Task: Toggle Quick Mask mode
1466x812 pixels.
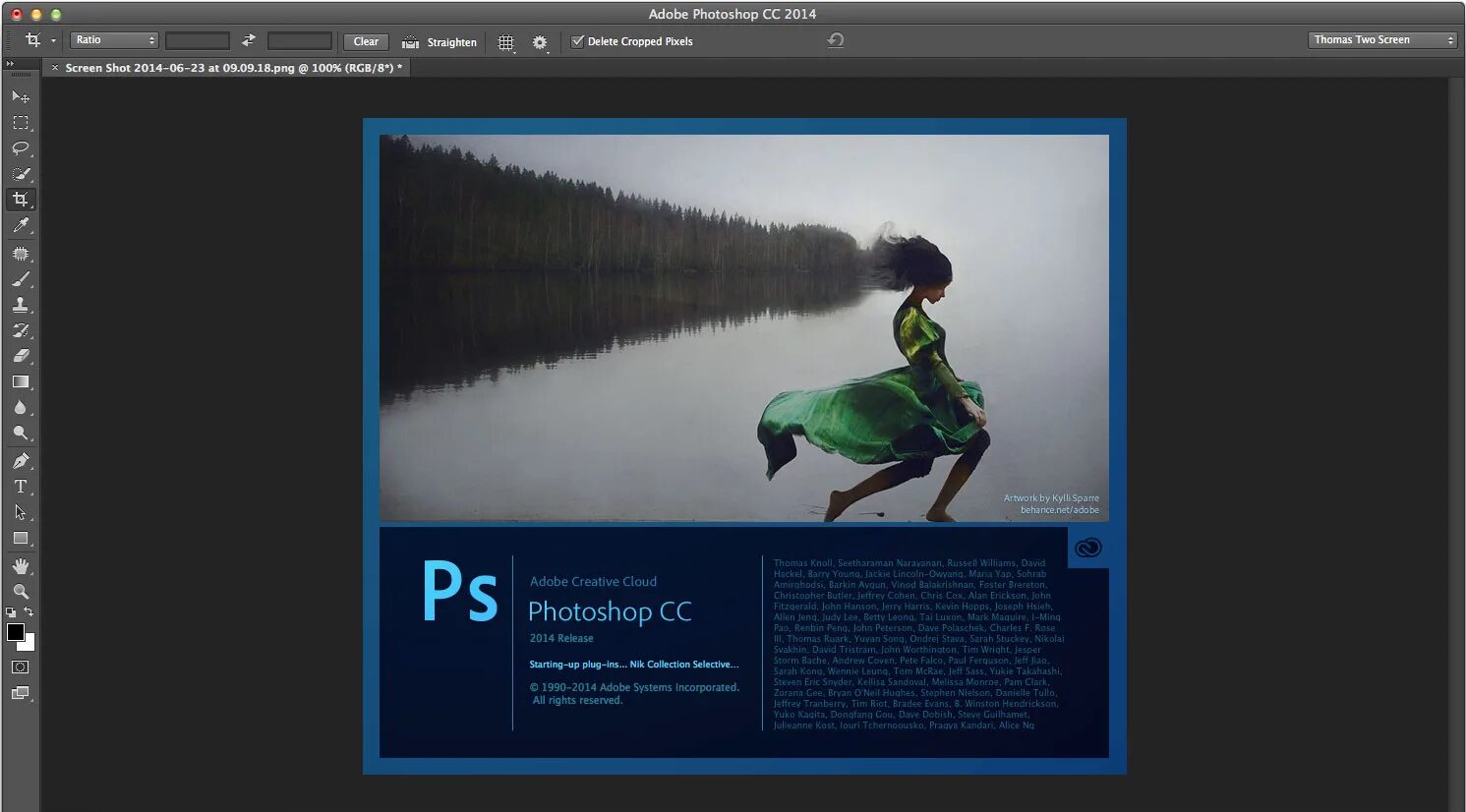Action: (20, 667)
